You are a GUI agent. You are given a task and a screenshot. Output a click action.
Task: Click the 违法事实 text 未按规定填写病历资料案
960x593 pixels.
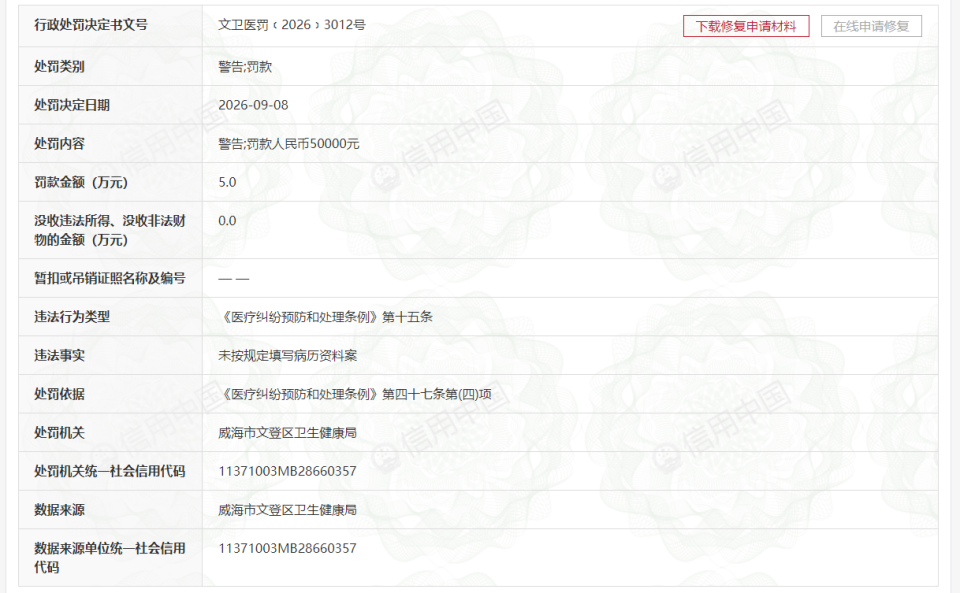[x=288, y=356]
